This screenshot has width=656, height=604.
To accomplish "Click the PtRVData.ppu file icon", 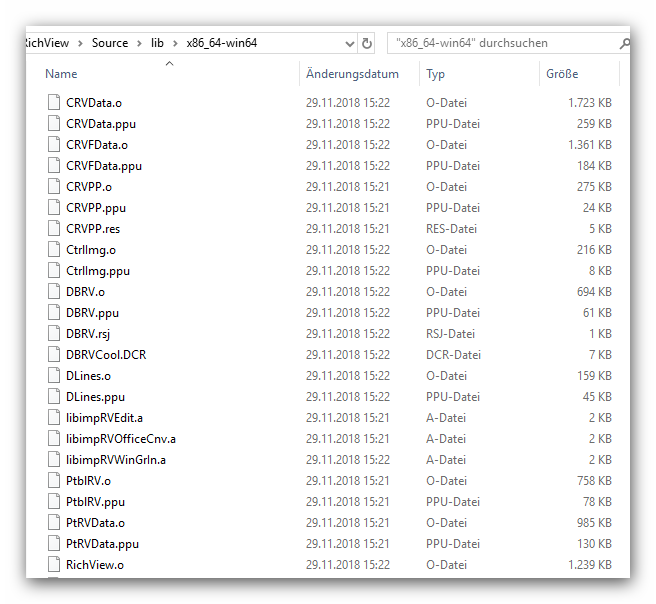I will [x=54, y=543].
